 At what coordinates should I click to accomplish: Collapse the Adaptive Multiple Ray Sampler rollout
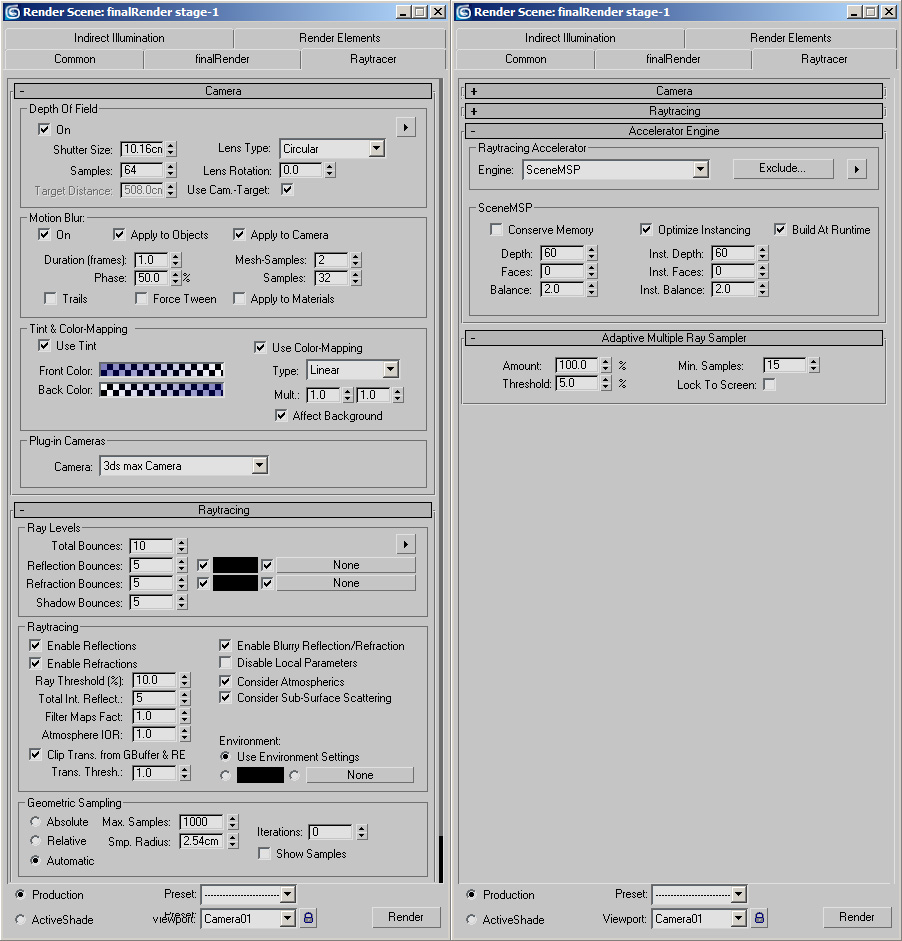tap(673, 338)
